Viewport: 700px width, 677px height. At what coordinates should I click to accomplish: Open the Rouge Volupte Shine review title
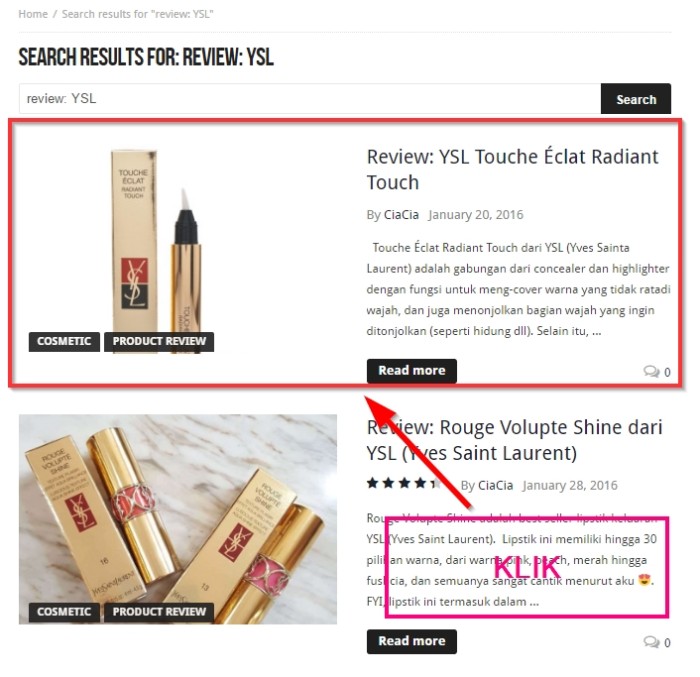[514, 440]
